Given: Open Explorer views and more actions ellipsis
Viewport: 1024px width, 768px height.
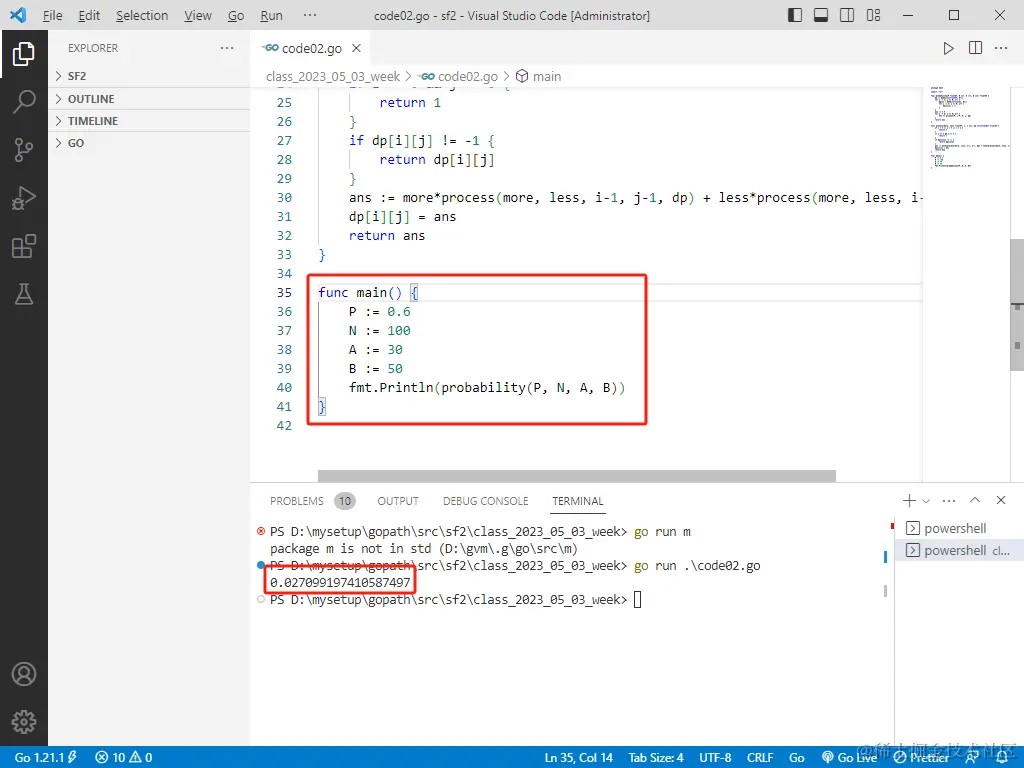Looking at the screenshot, I should pyautogui.click(x=227, y=48).
